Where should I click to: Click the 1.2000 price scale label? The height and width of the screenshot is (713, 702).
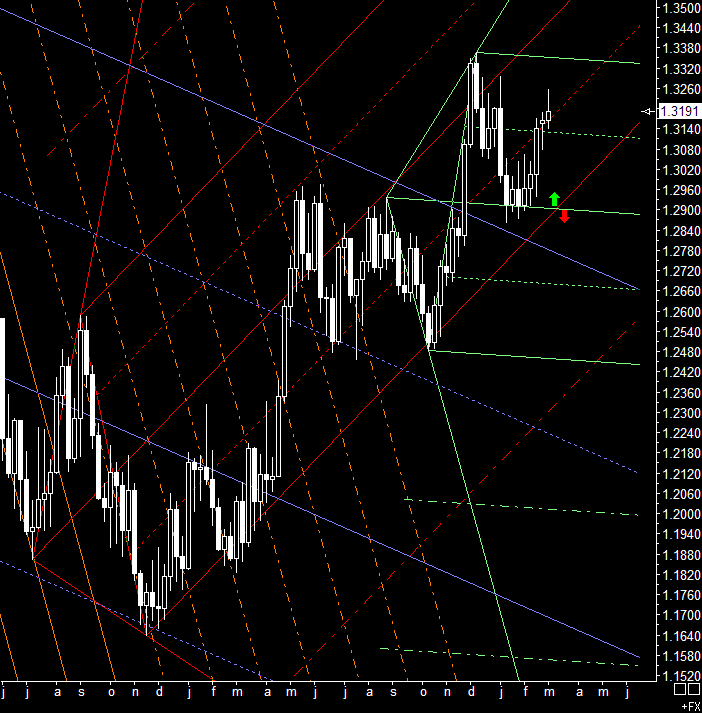click(x=681, y=514)
